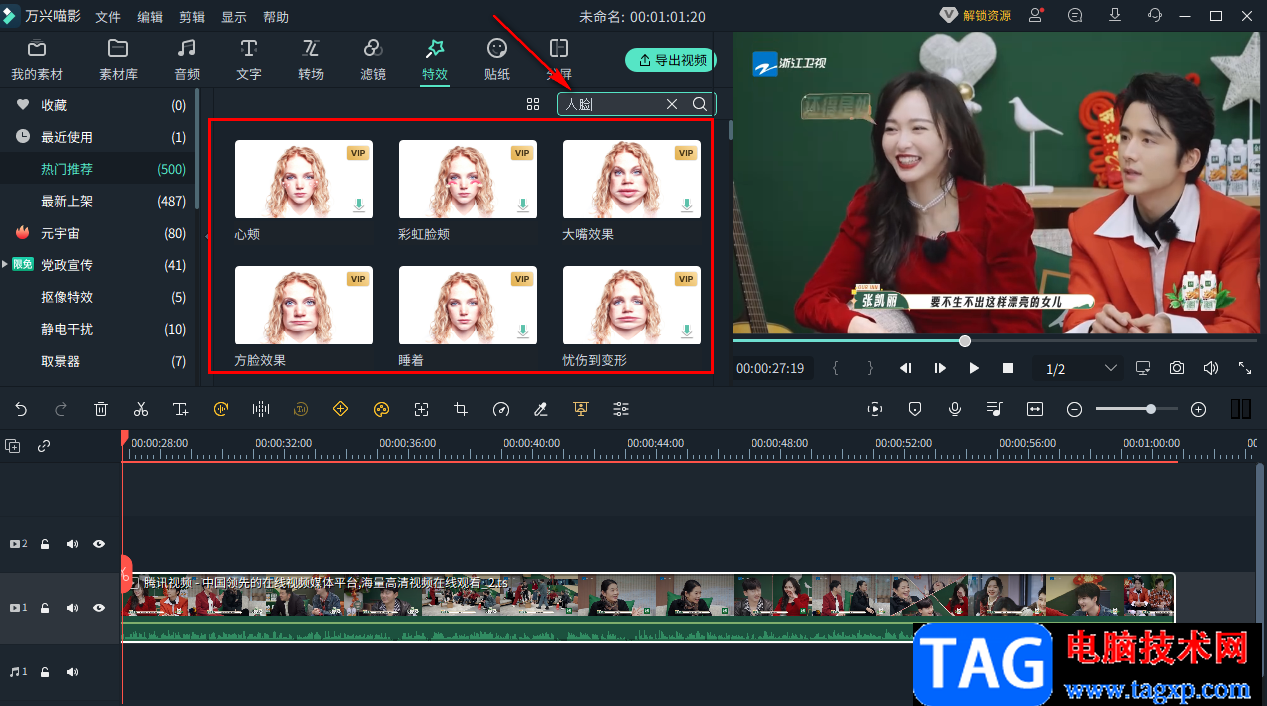This screenshot has height=706, width=1267.
Task: Switch to the 贴纸 tab
Action: click(x=497, y=60)
